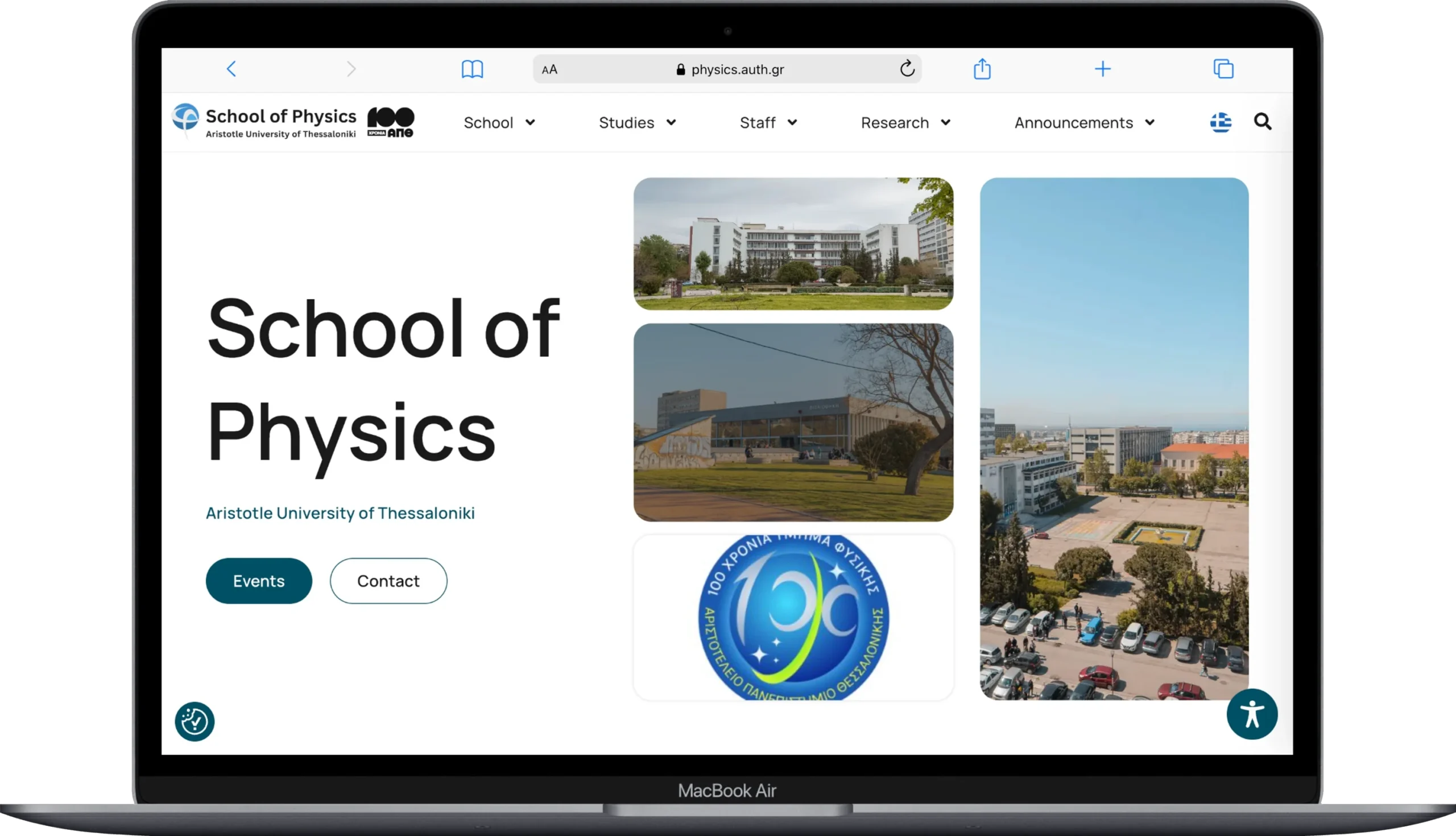The height and width of the screenshot is (836, 1456).
Task: Open the Studies navigation item
Action: coord(626,122)
